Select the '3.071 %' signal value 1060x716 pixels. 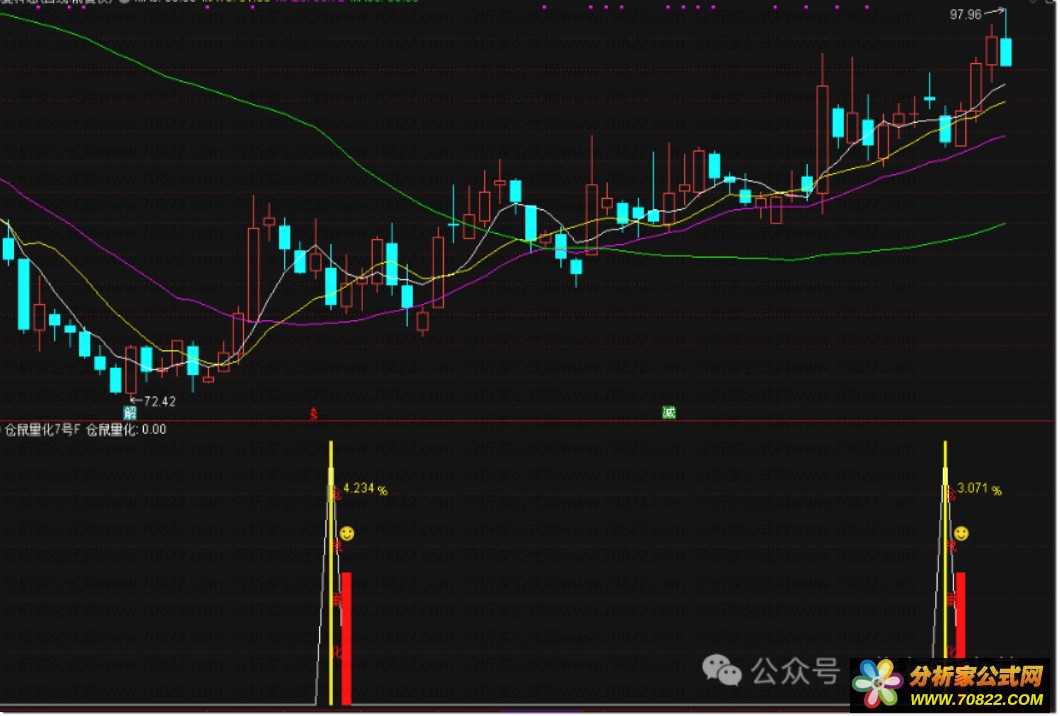(979, 488)
